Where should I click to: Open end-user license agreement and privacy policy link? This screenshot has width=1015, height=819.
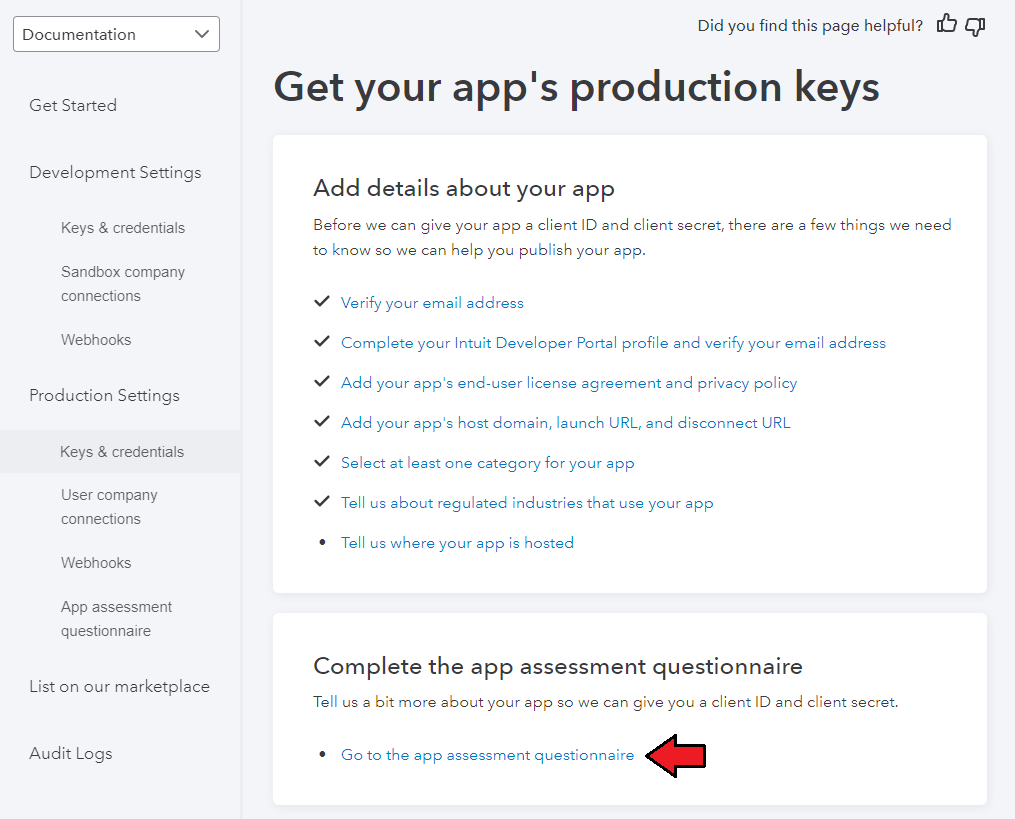pos(569,383)
